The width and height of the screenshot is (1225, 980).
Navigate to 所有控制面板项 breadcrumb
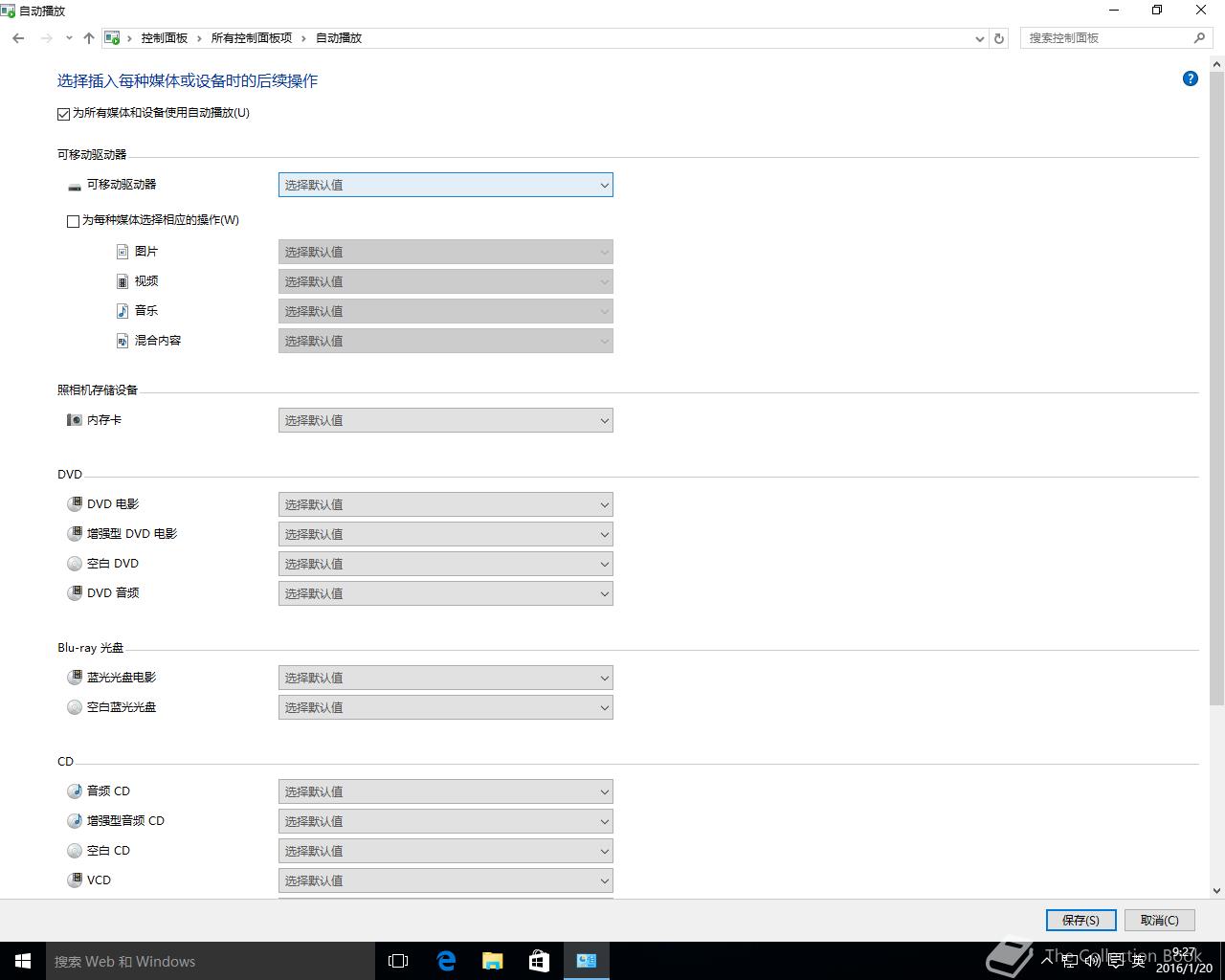[x=252, y=38]
